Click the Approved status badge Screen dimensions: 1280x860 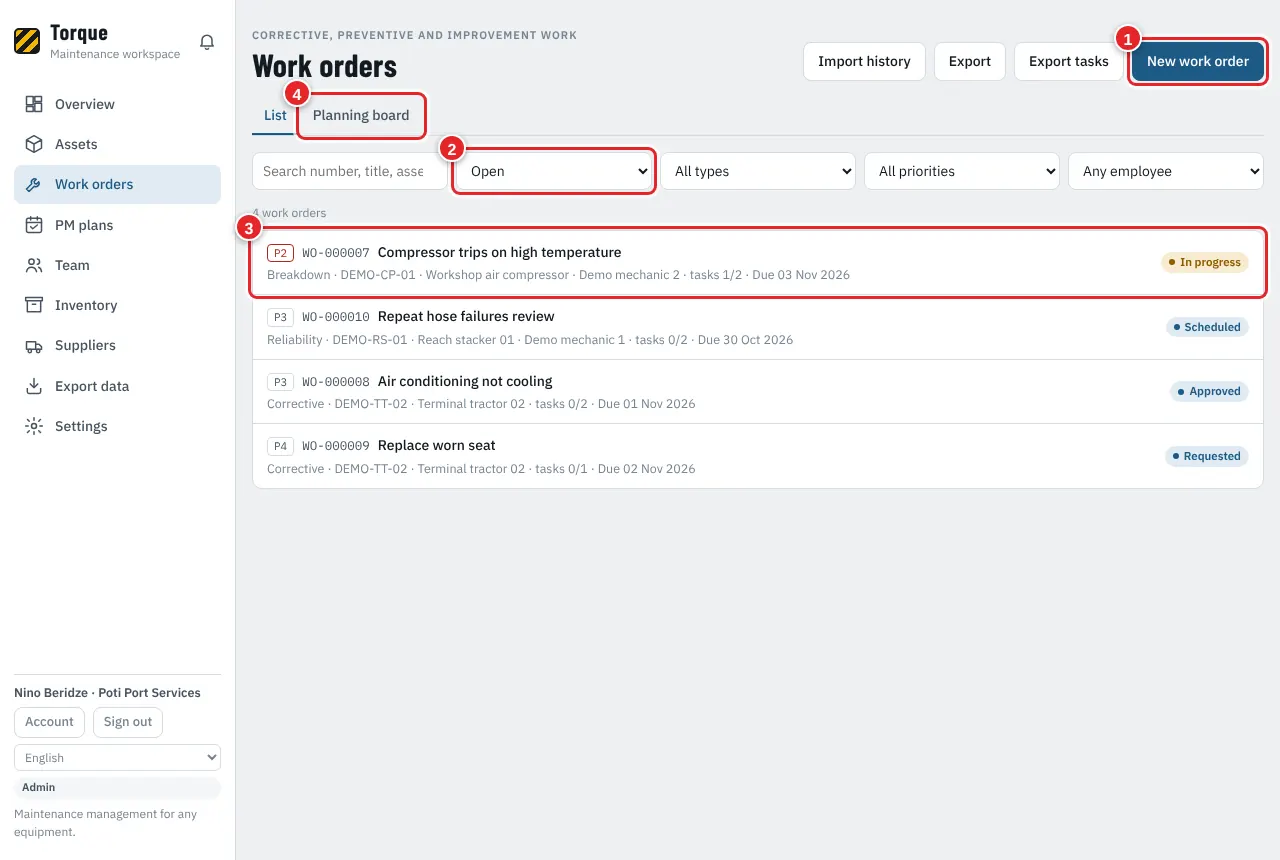click(1209, 392)
